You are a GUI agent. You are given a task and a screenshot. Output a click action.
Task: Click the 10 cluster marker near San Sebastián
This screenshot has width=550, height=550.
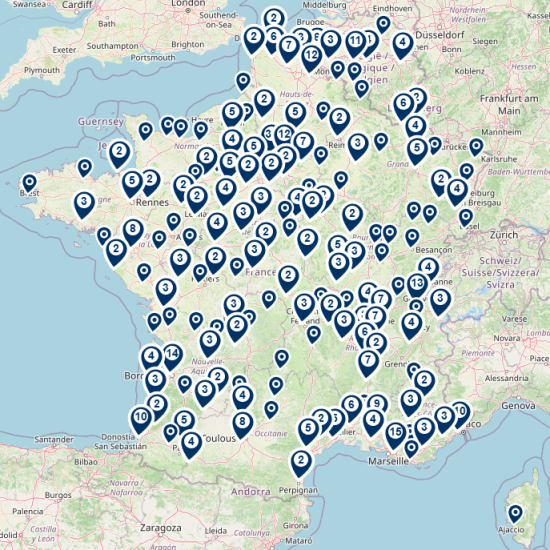(x=141, y=420)
